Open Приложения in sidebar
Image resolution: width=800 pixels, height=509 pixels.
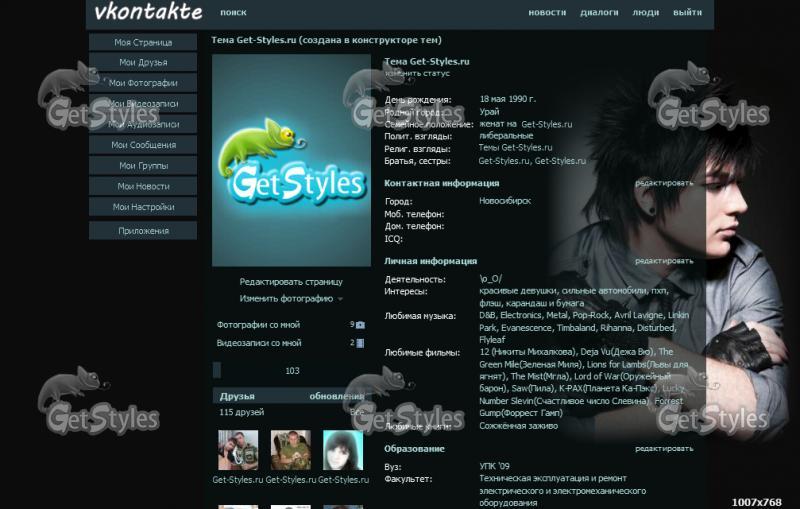click(143, 231)
